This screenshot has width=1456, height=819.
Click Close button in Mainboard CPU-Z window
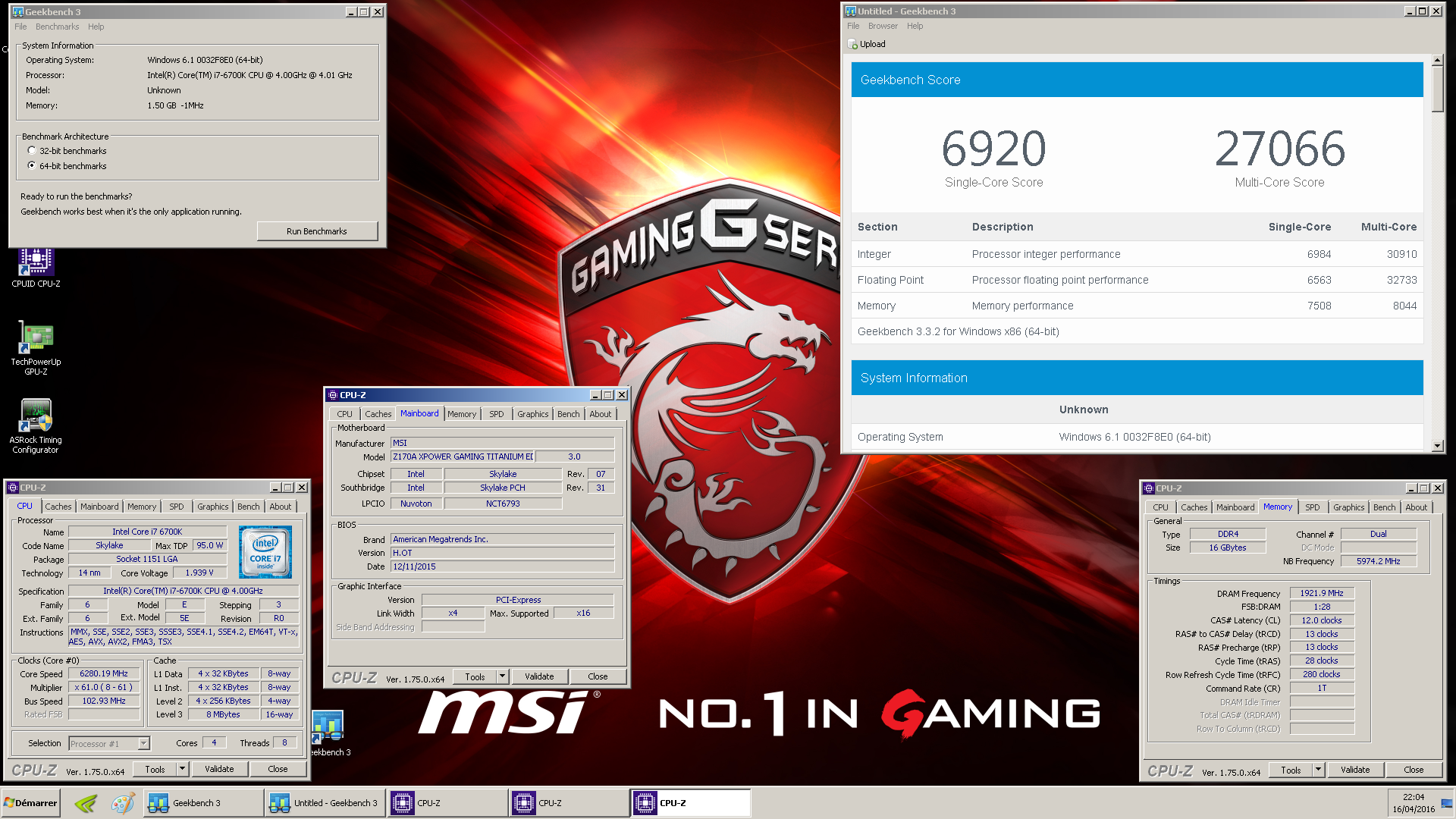click(x=598, y=676)
